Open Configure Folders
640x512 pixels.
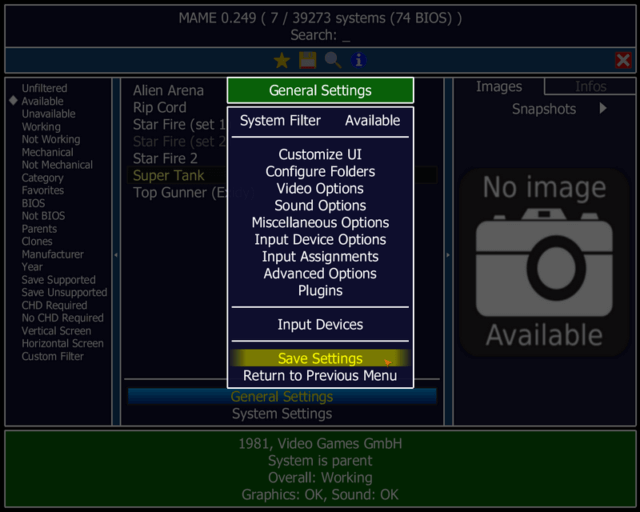(x=320, y=171)
